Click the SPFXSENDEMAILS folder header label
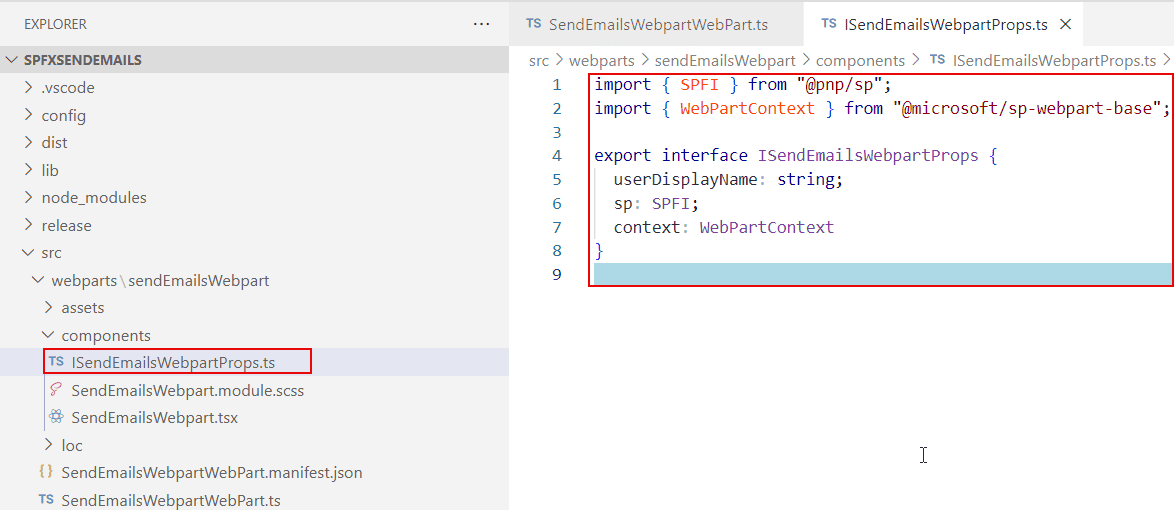1174x510 pixels. coord(82,60)
